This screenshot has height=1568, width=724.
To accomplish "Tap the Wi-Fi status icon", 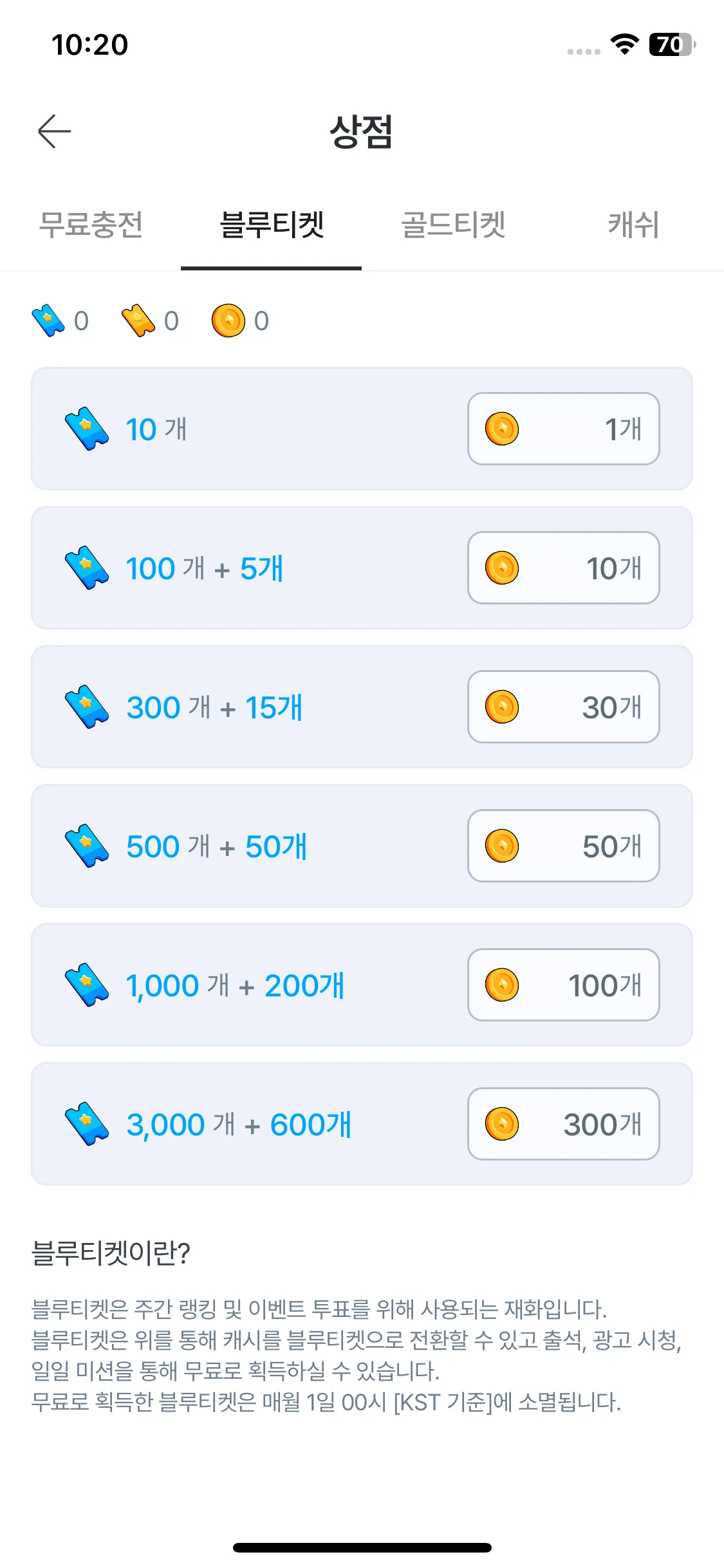I will 624,44.
